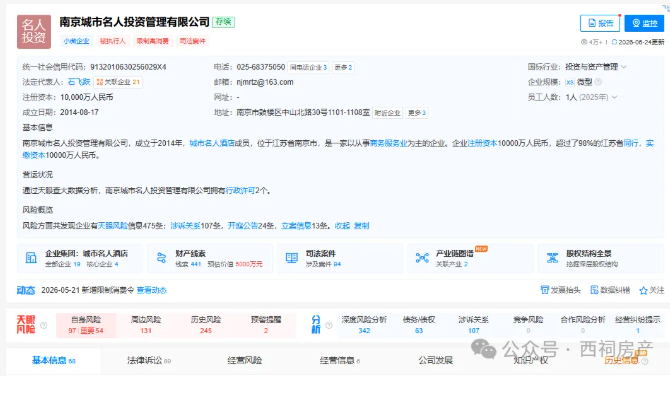Open 涉诉关系 link in risk summary
This screenshot has height=399, width=670.
point(185,226)
